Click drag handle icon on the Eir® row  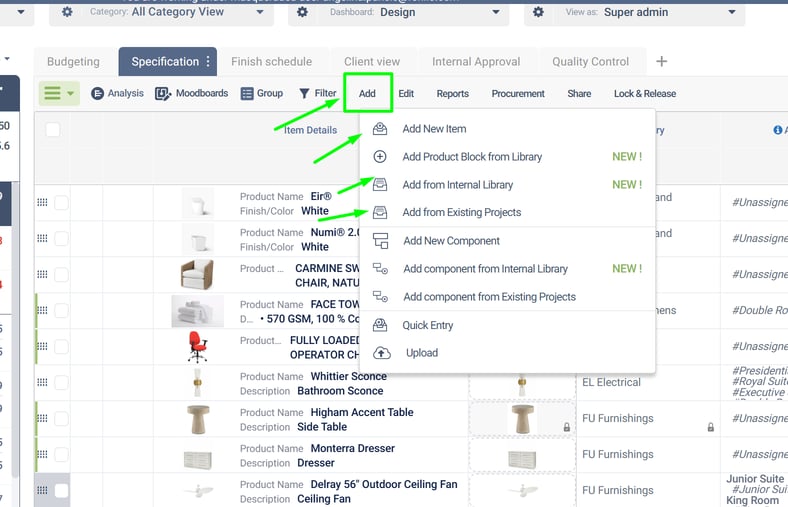point(42,203)
